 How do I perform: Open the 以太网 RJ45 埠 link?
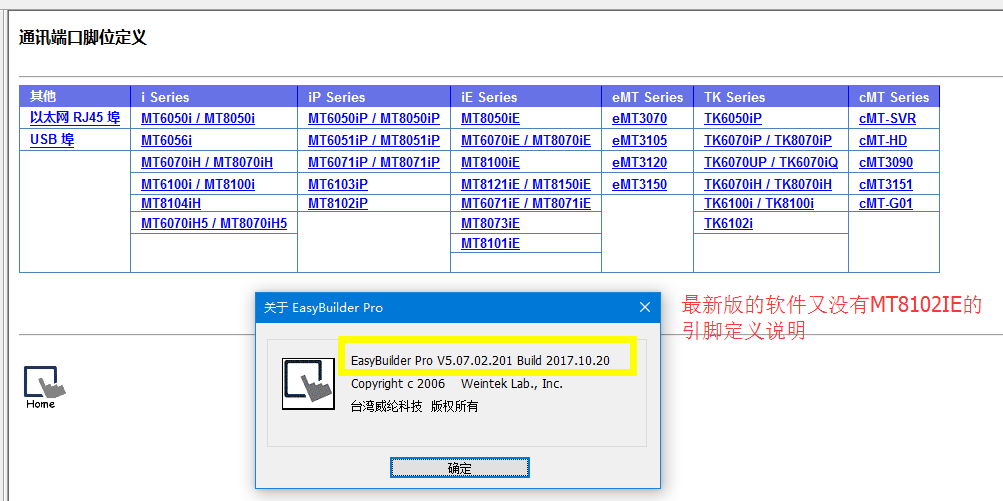tap(75, 118)
